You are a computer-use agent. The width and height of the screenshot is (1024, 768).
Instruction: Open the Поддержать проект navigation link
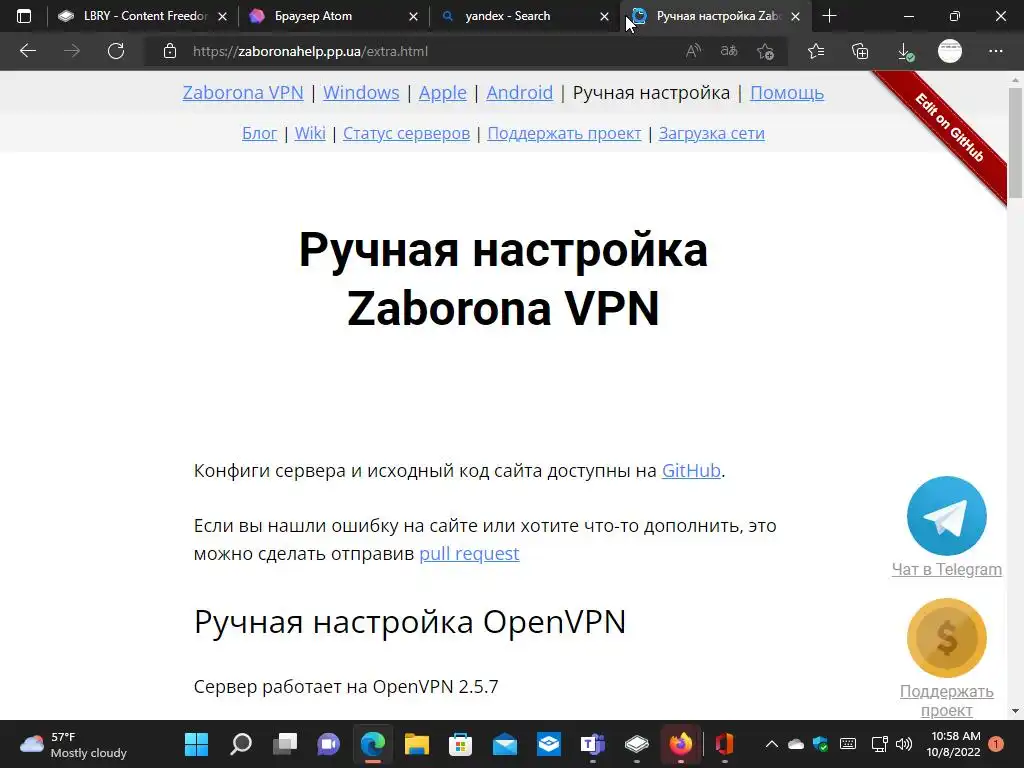[x=564, y=133]
